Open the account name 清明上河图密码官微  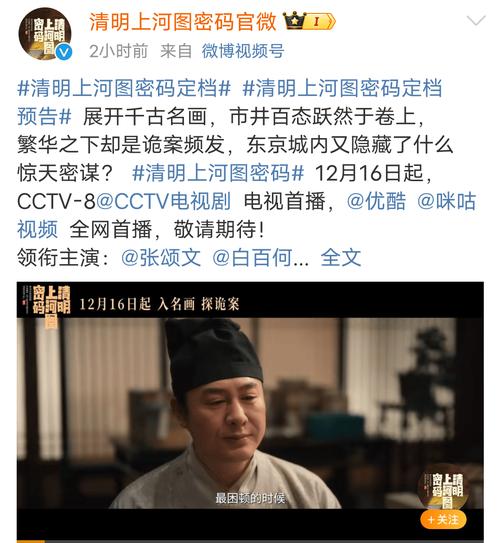click(183, 21)
